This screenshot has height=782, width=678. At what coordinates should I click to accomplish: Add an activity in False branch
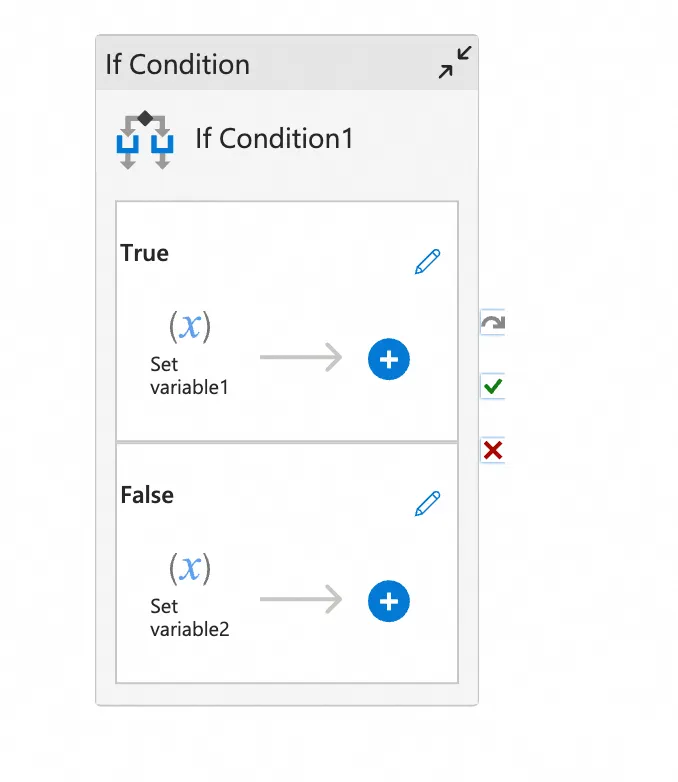(x=389, y=601)
